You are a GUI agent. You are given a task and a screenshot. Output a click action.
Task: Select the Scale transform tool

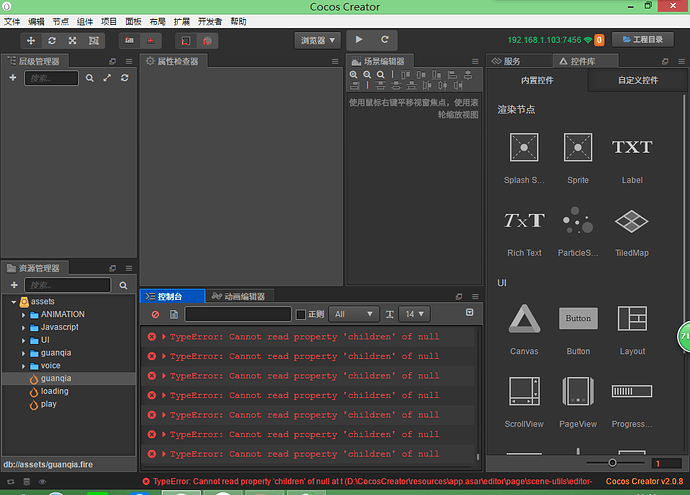pyautogui.click(x=73, y=41)
